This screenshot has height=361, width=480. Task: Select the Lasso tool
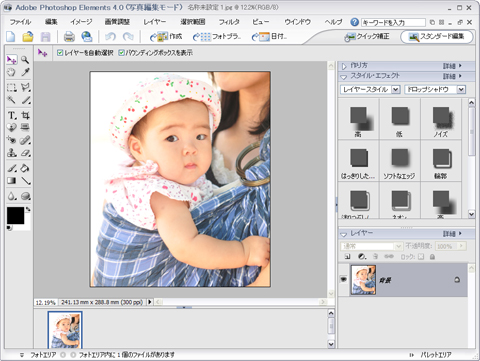(x=25, y=87)
